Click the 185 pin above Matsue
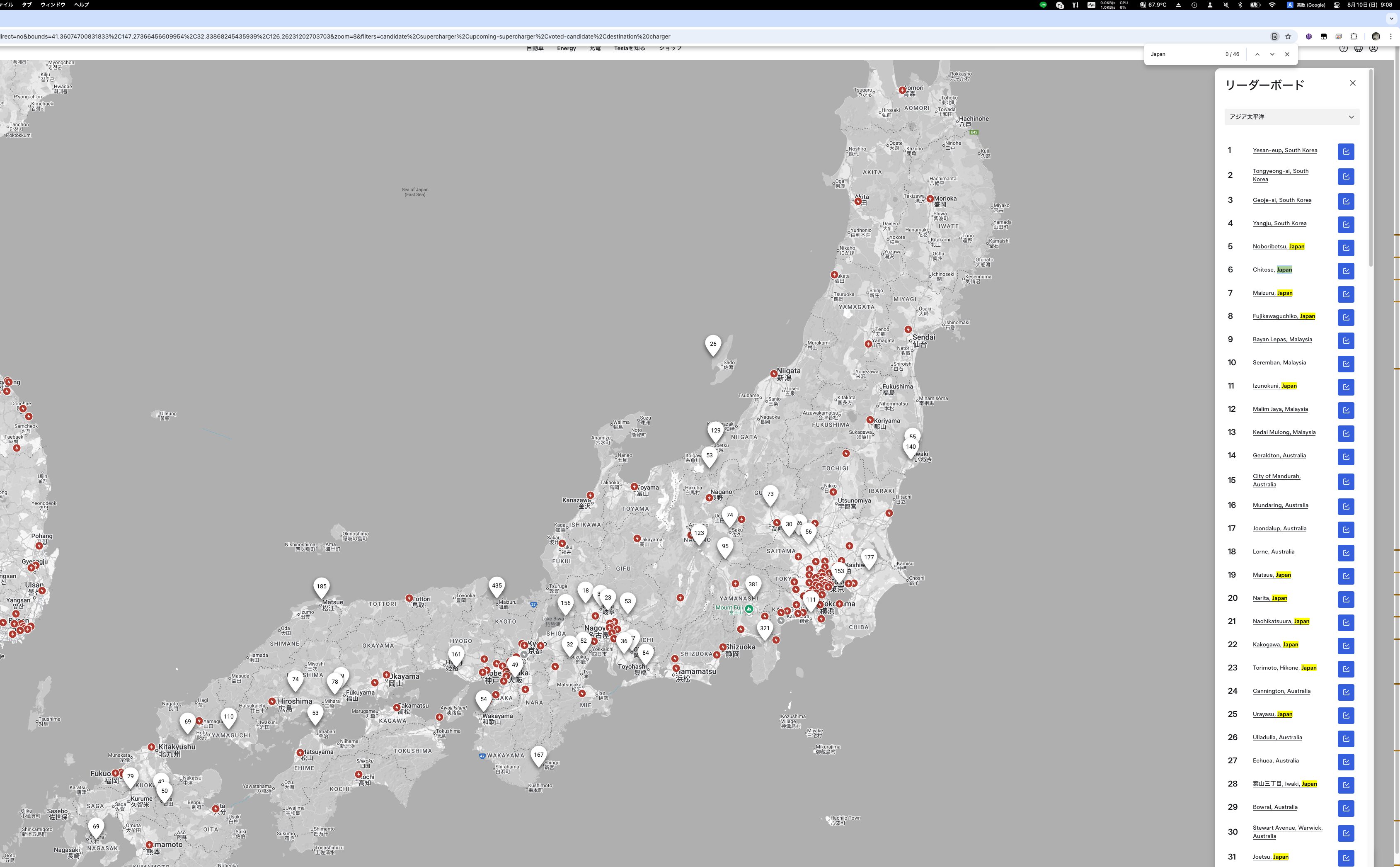1400x867 pixels. tap(322, 587)
